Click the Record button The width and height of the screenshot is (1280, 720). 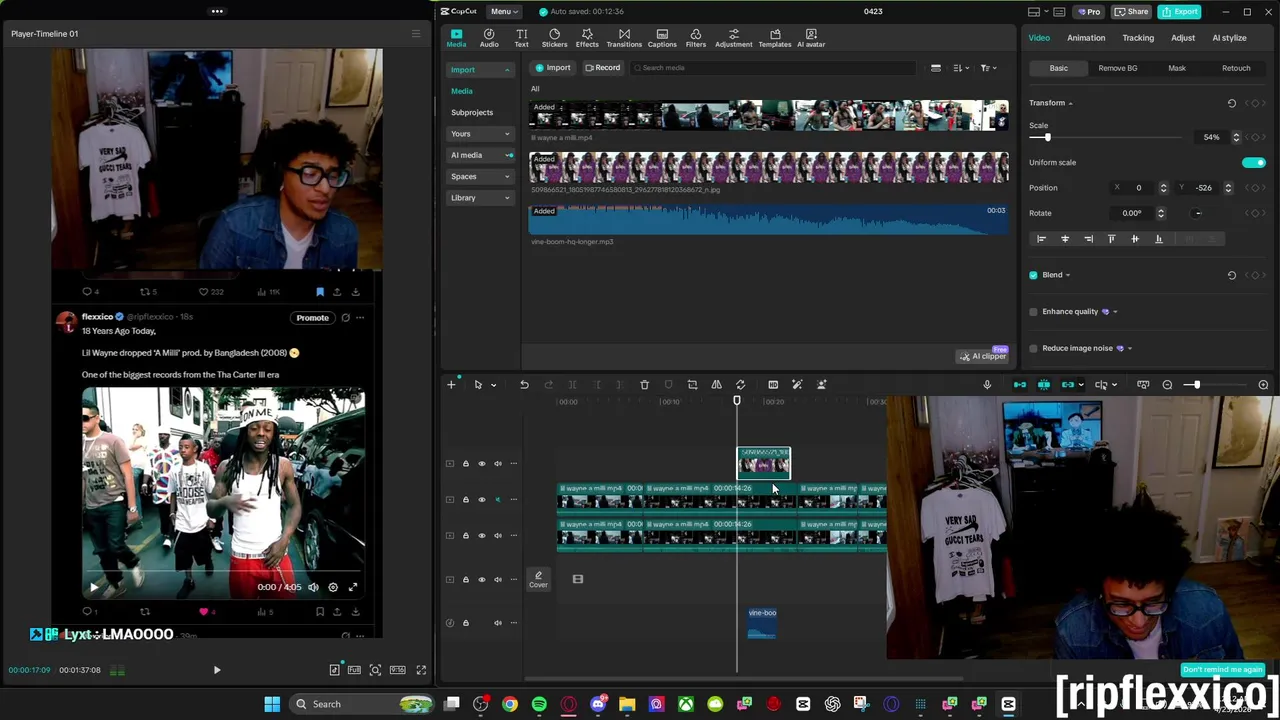(x=603, y=68)
